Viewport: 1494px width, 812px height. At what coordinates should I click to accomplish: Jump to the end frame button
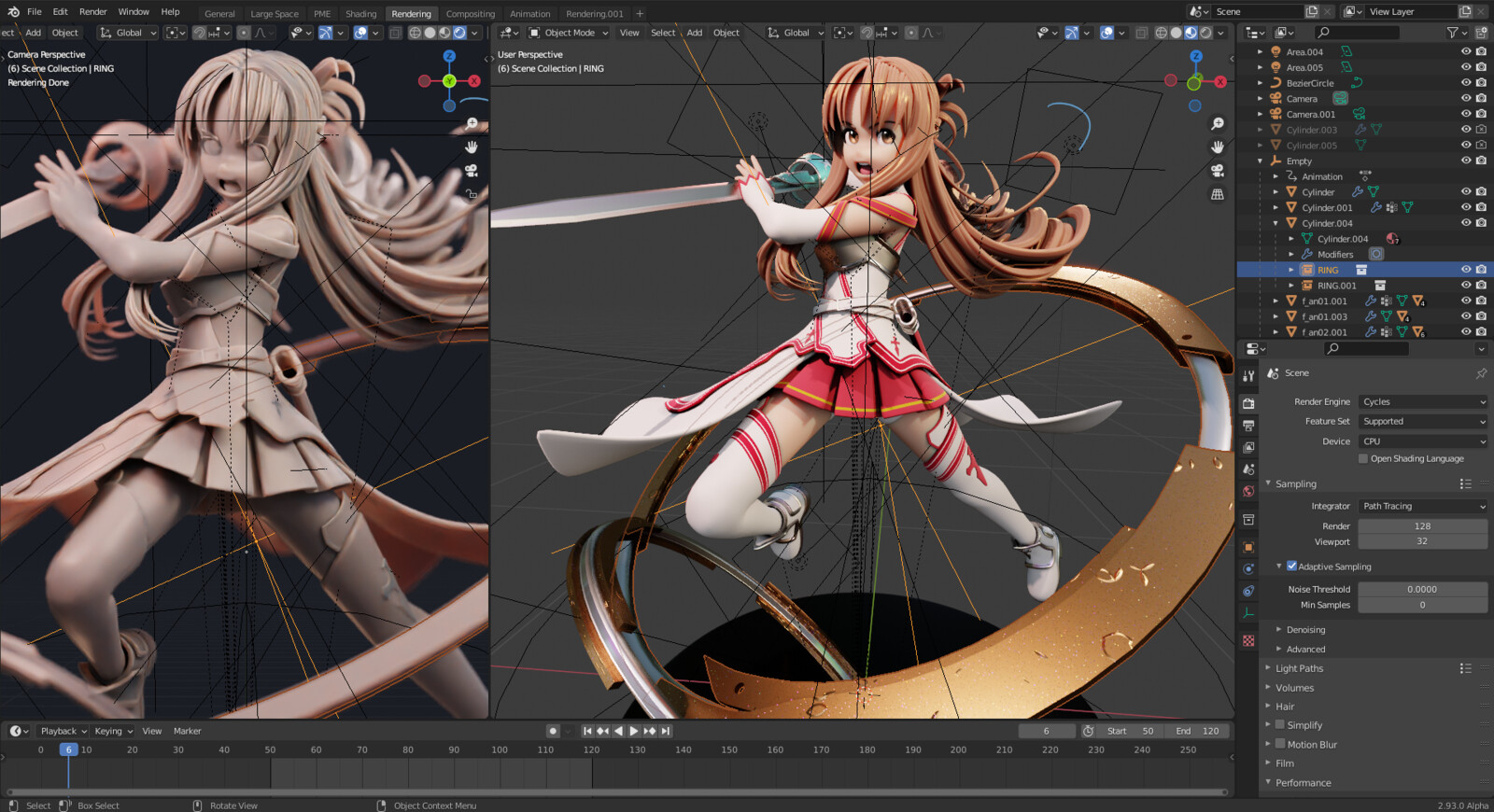tap(666, 731)
